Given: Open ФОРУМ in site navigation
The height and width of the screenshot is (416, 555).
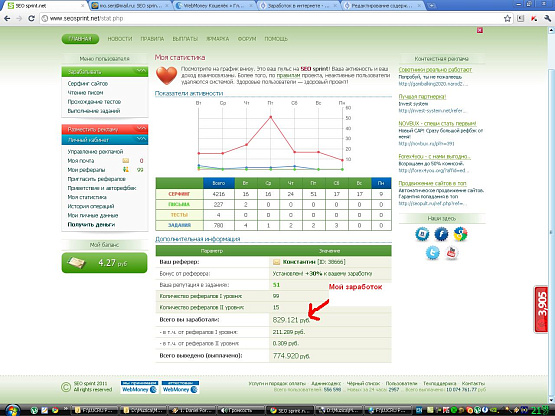Looking at the screenshot, I should pyautogui.click(x=247, y=39).
